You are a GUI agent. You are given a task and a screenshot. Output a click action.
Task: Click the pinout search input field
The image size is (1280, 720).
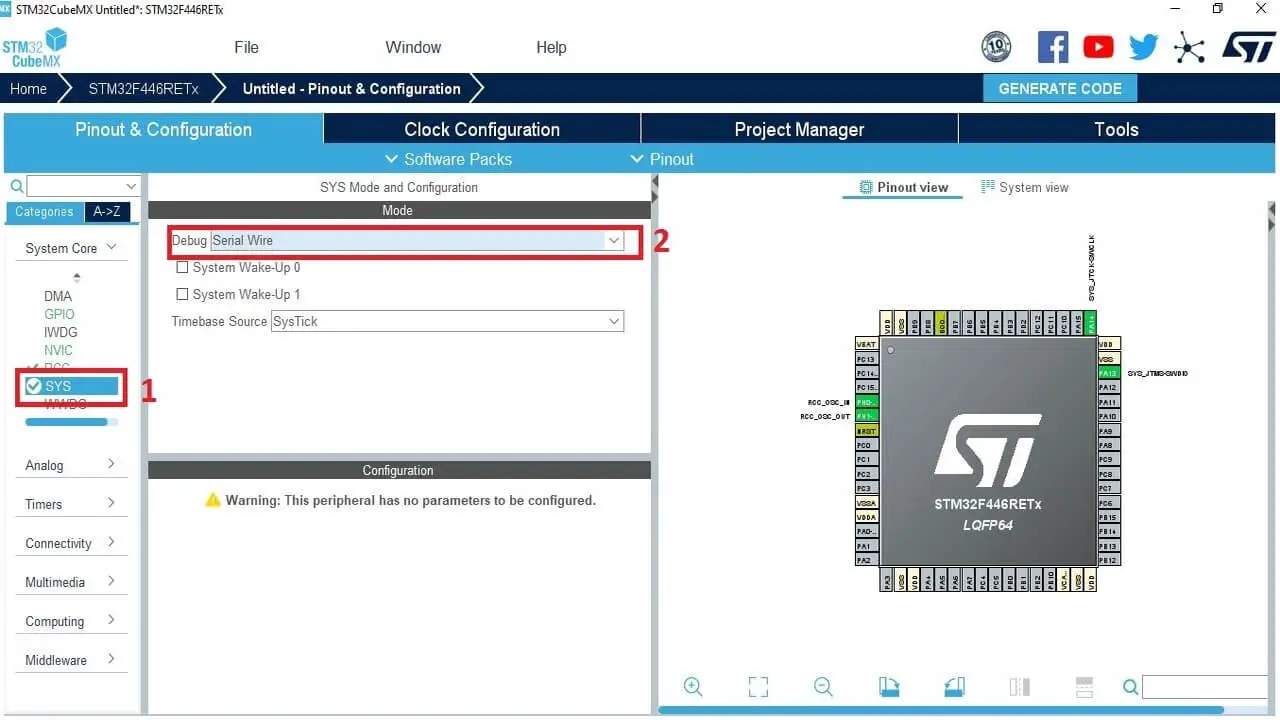pos(1204,687)
